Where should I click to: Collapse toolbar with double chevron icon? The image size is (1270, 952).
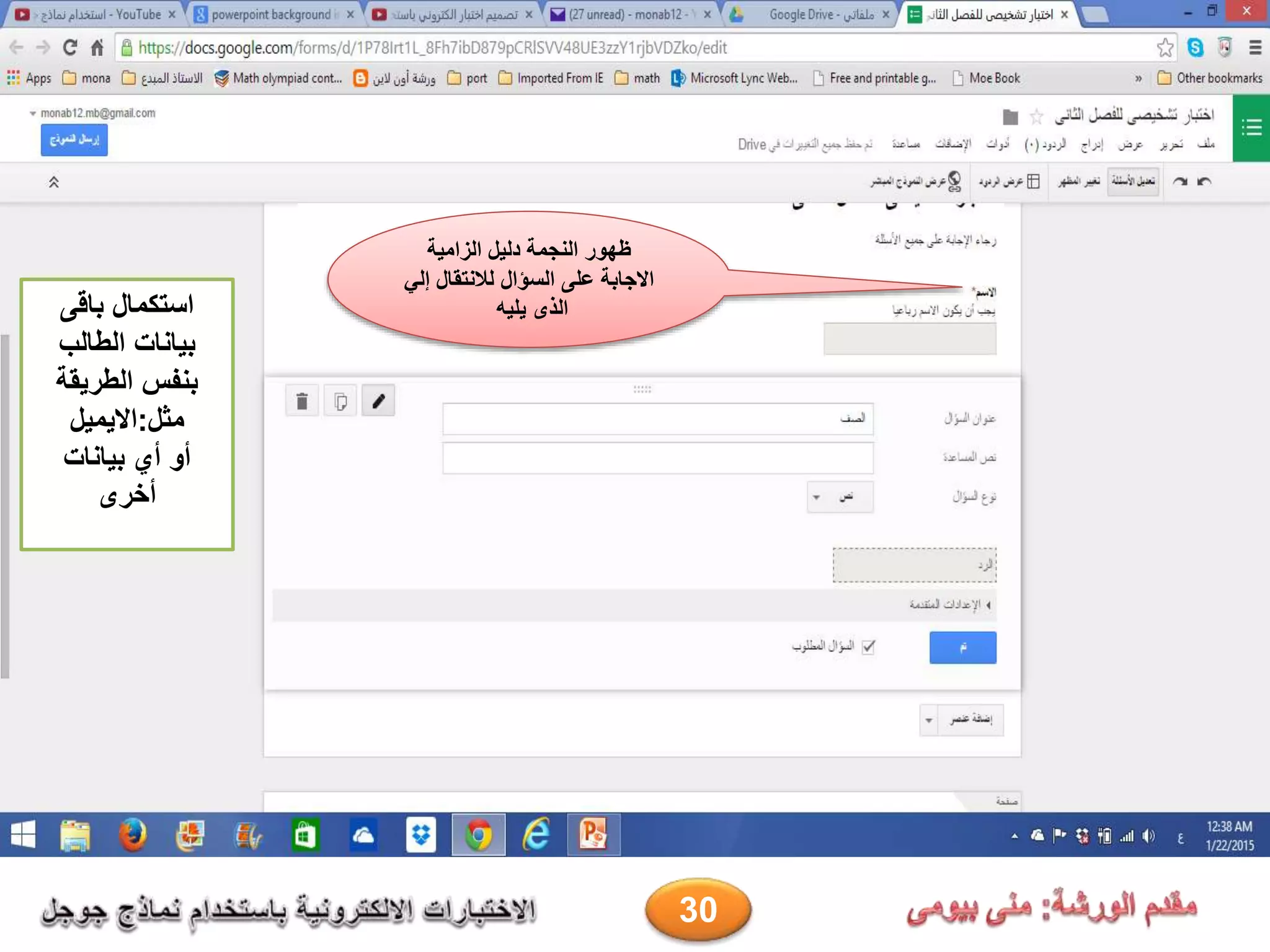[54, 182]
